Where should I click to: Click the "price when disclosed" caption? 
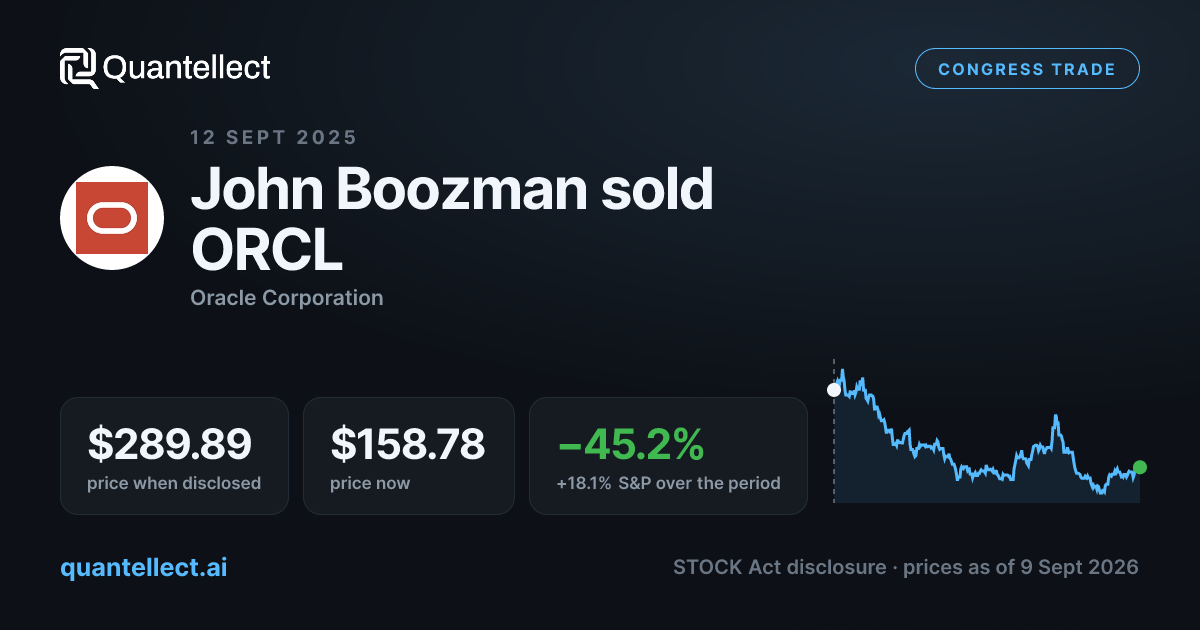(174, 483)
